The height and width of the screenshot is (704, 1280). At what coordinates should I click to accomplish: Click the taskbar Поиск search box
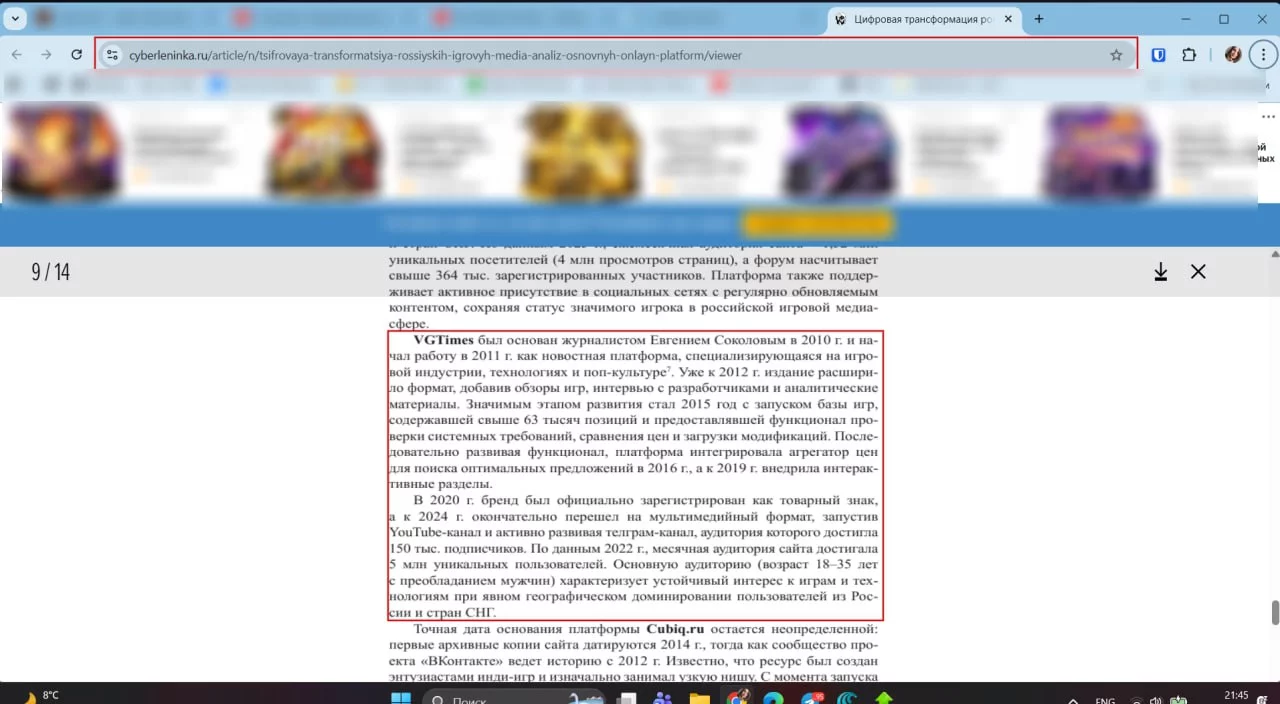[x=515, y=697]
